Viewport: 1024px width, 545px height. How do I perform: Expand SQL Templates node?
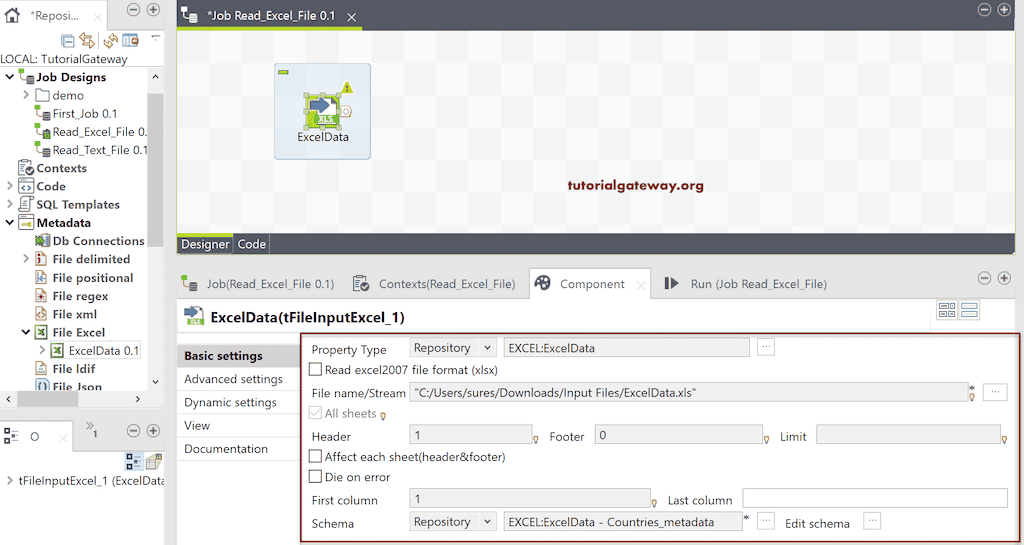click(10, 204)
